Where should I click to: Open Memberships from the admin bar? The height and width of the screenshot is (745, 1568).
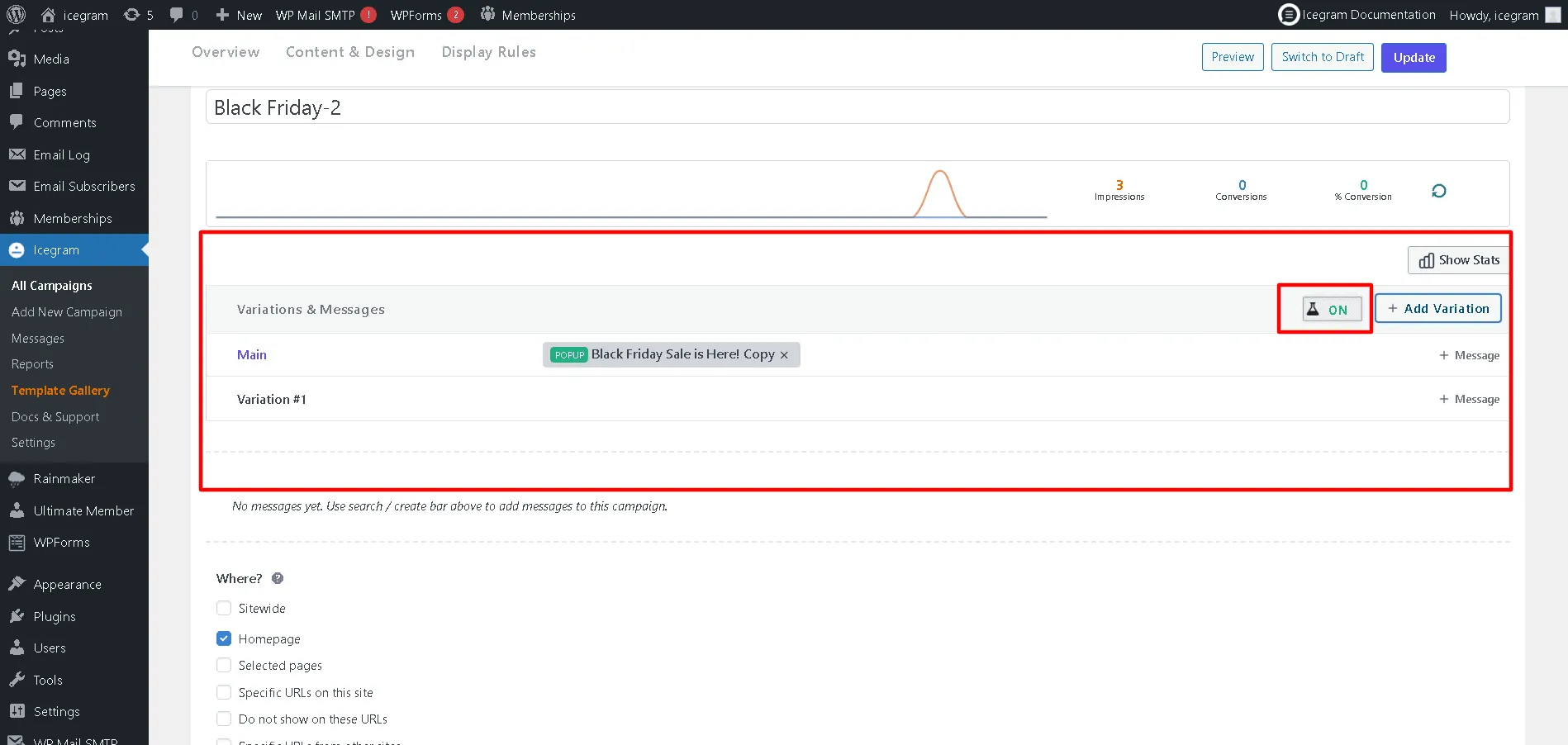(528, 15)
